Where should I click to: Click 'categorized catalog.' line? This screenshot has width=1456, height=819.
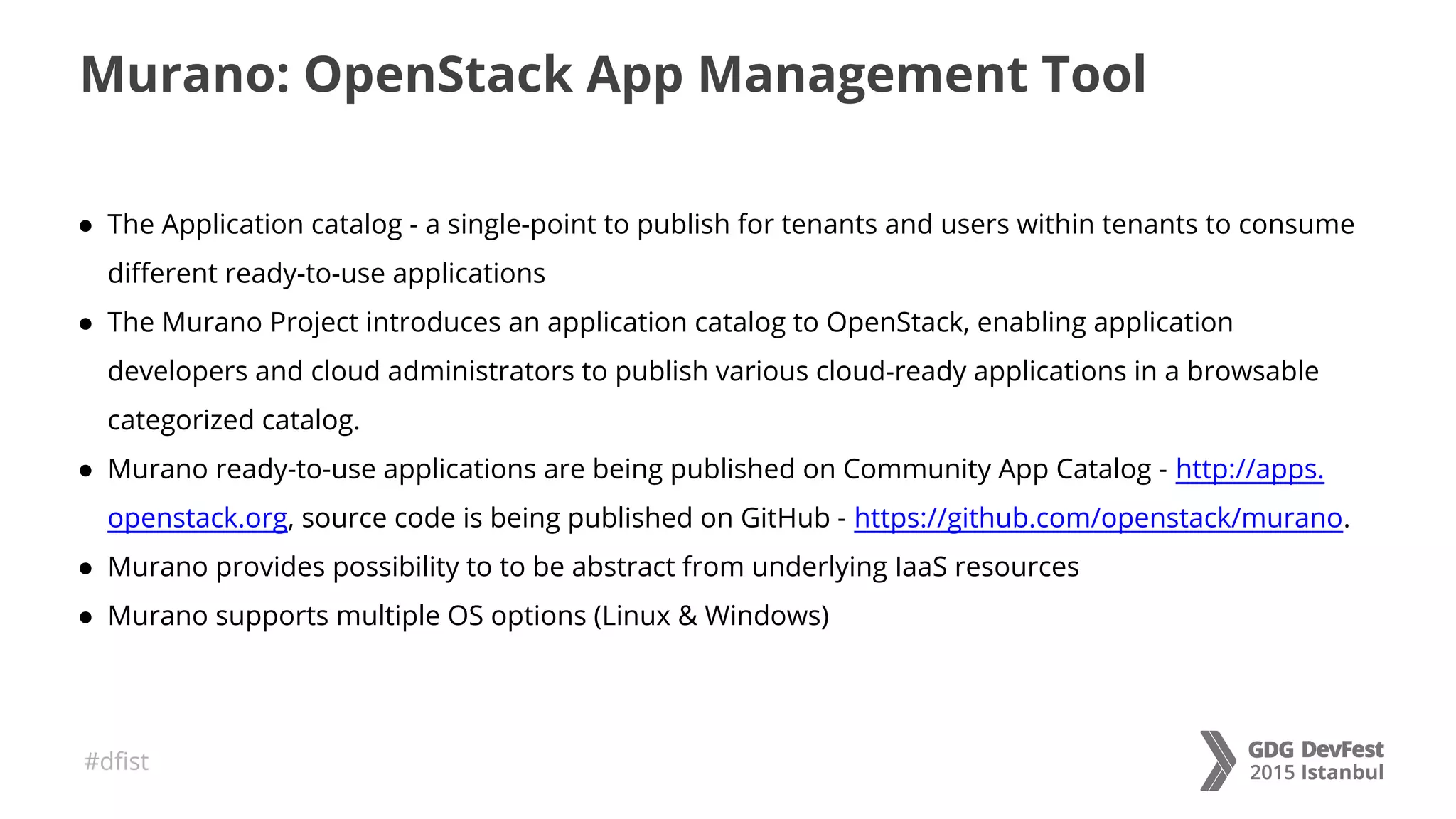tap(234, 420)
